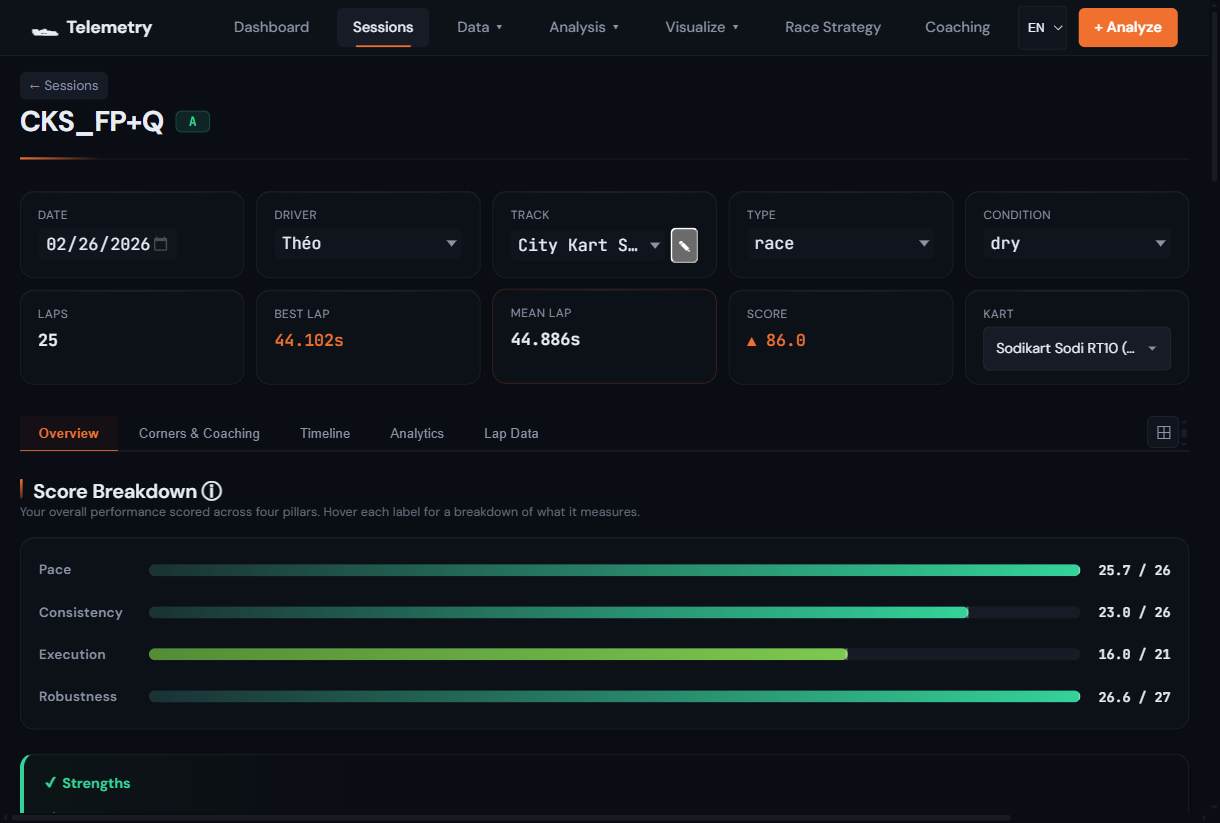Click the Telemetry kart logo
Viewport: 1220px width, 823px height.
(44, 27)
